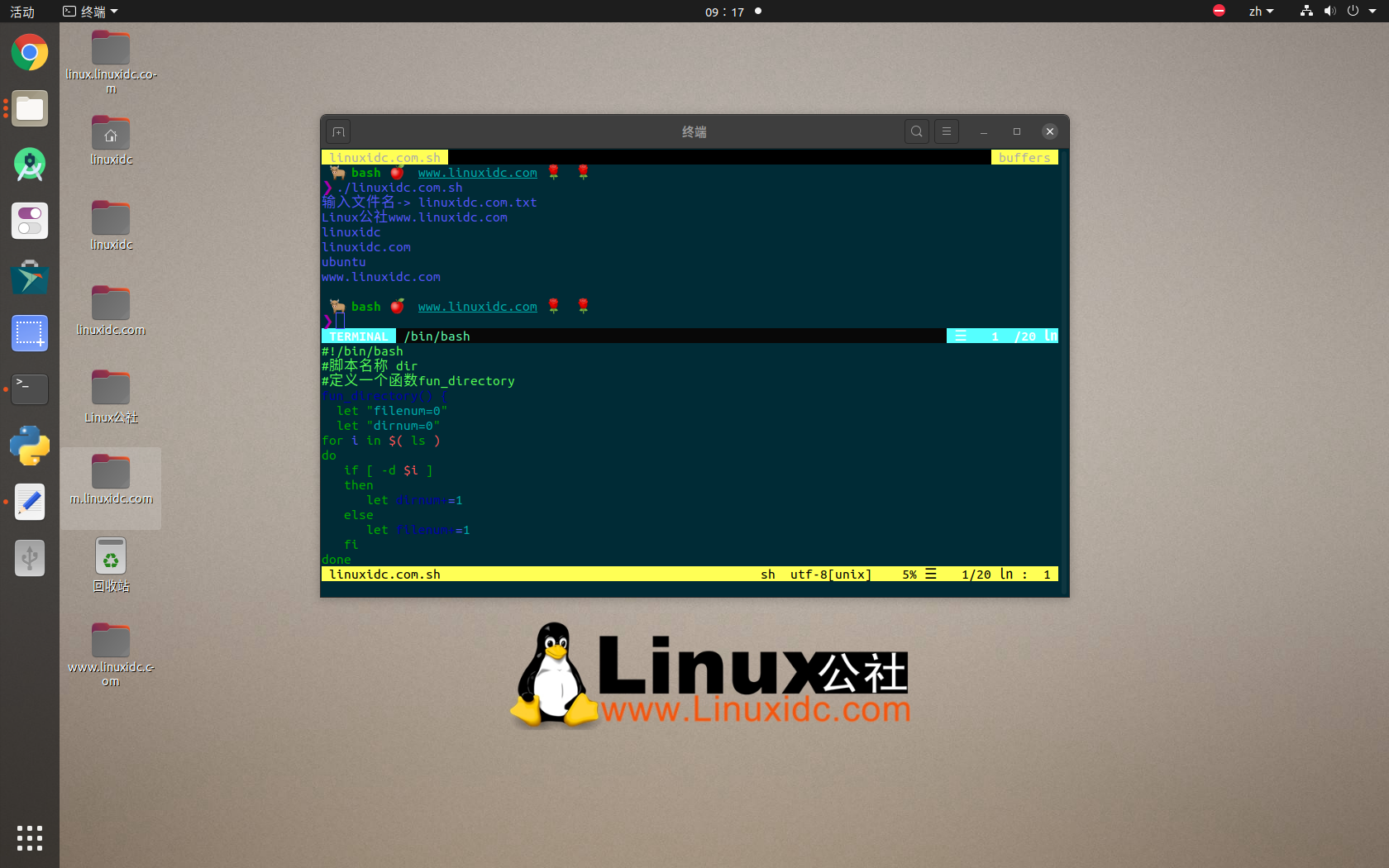This screenshot has width=1389, height=868.
Task: Click the 终端 title bar text
Action: pos(694,132)
